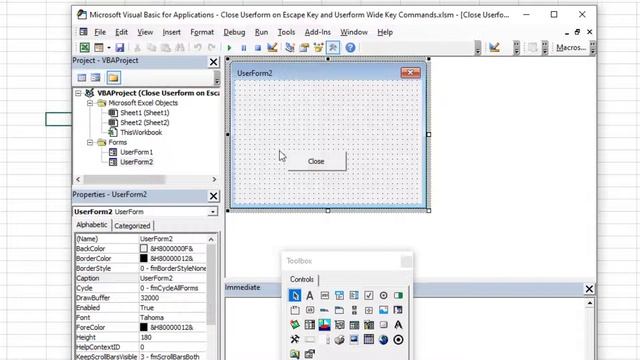The image size is (640, 360).
Task: Choose the Label control in Toolbox
Action: (310, 295)
